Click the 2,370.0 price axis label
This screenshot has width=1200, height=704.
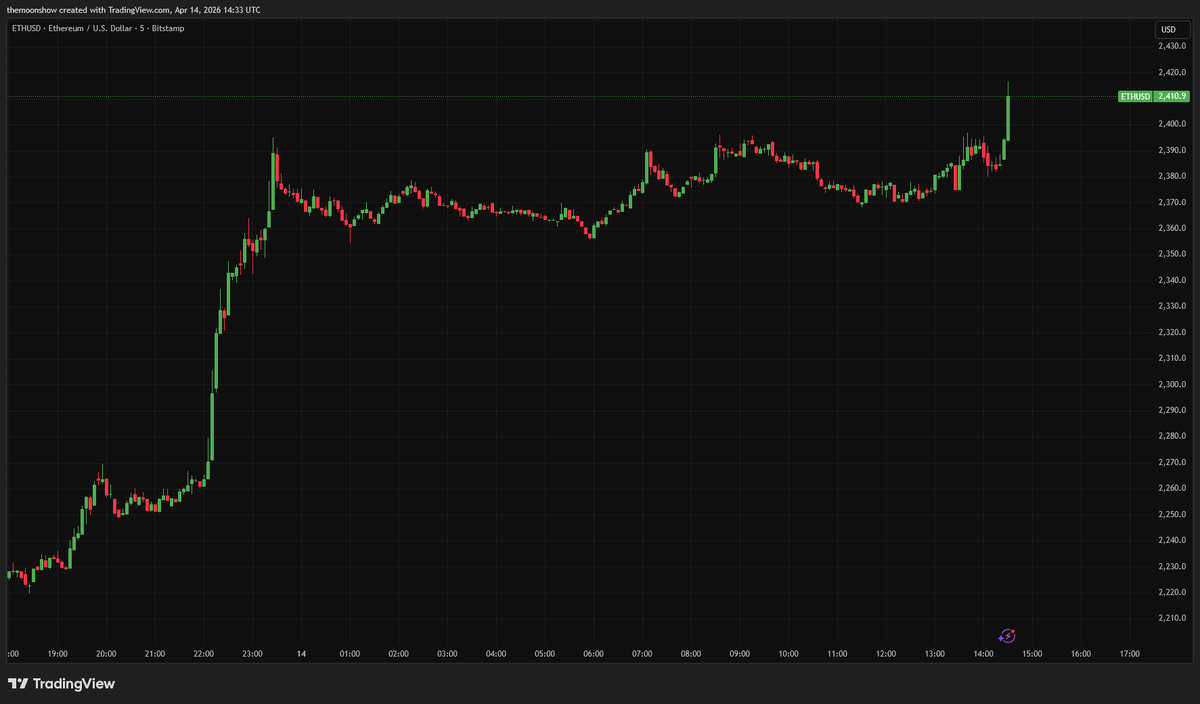click(1172, 202)
